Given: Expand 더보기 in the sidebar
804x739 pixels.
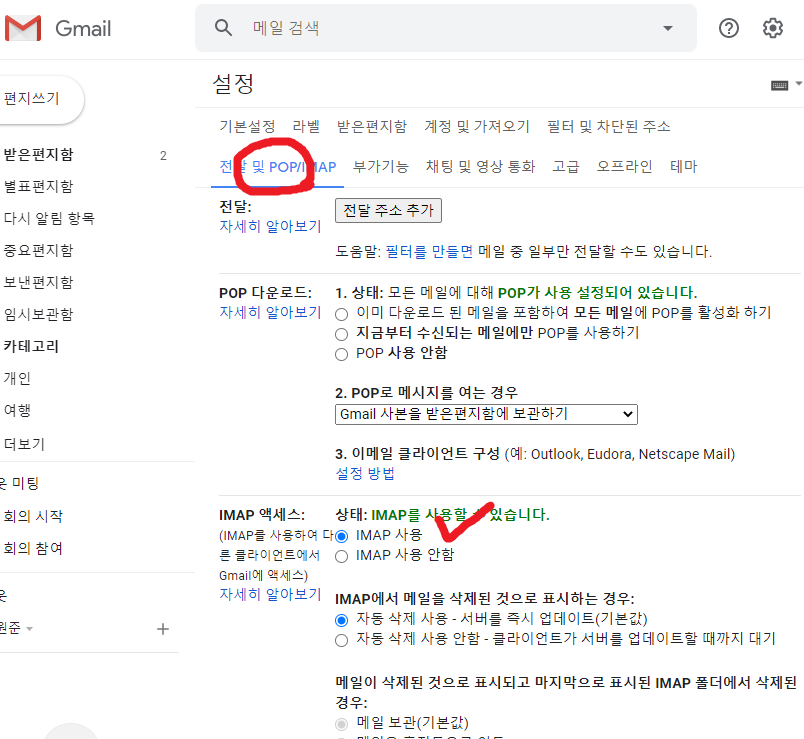Looking at the screenshot, I should coord(24,444).
